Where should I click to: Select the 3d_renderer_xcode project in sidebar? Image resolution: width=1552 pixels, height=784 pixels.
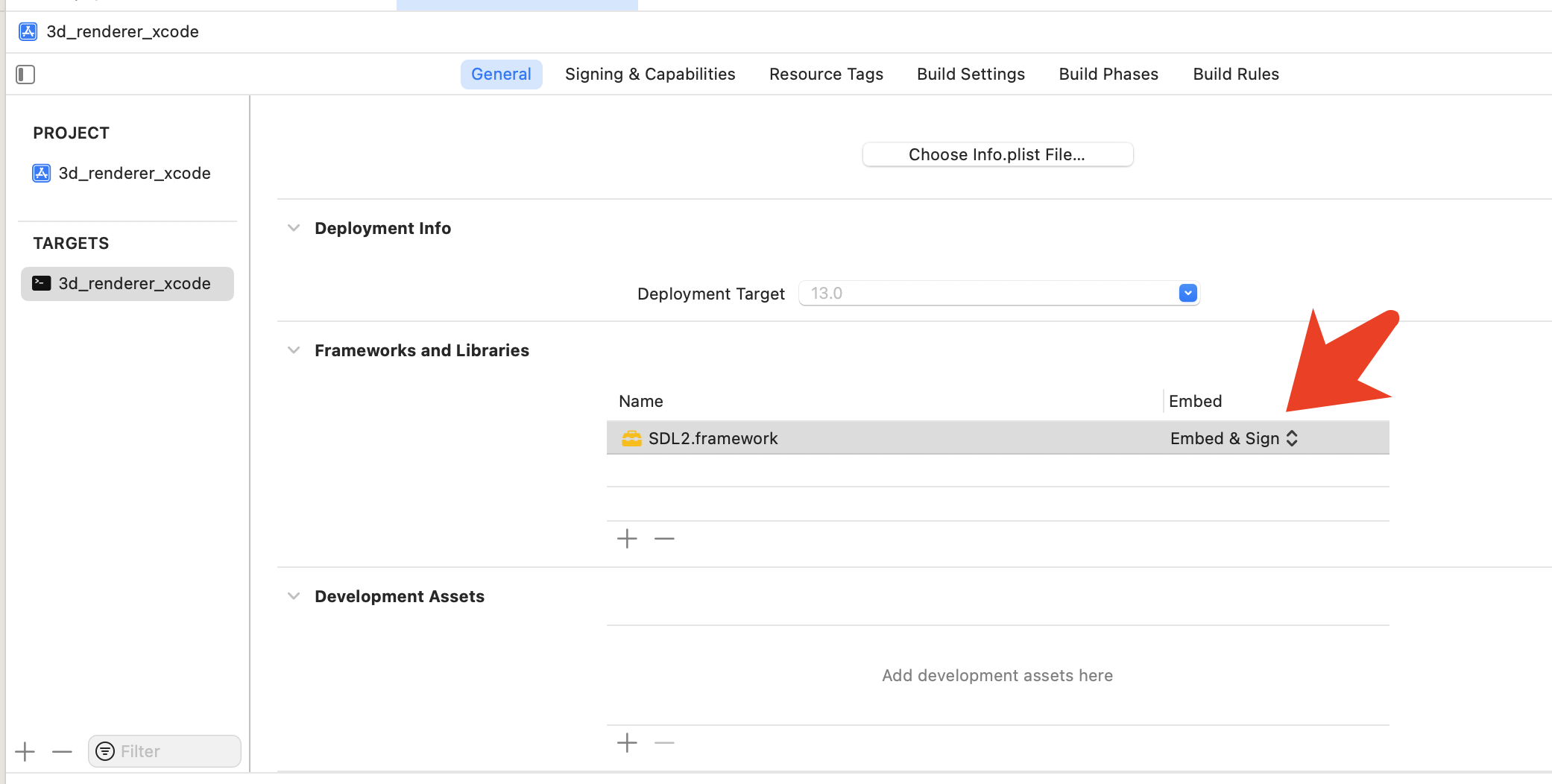point(134,173)
